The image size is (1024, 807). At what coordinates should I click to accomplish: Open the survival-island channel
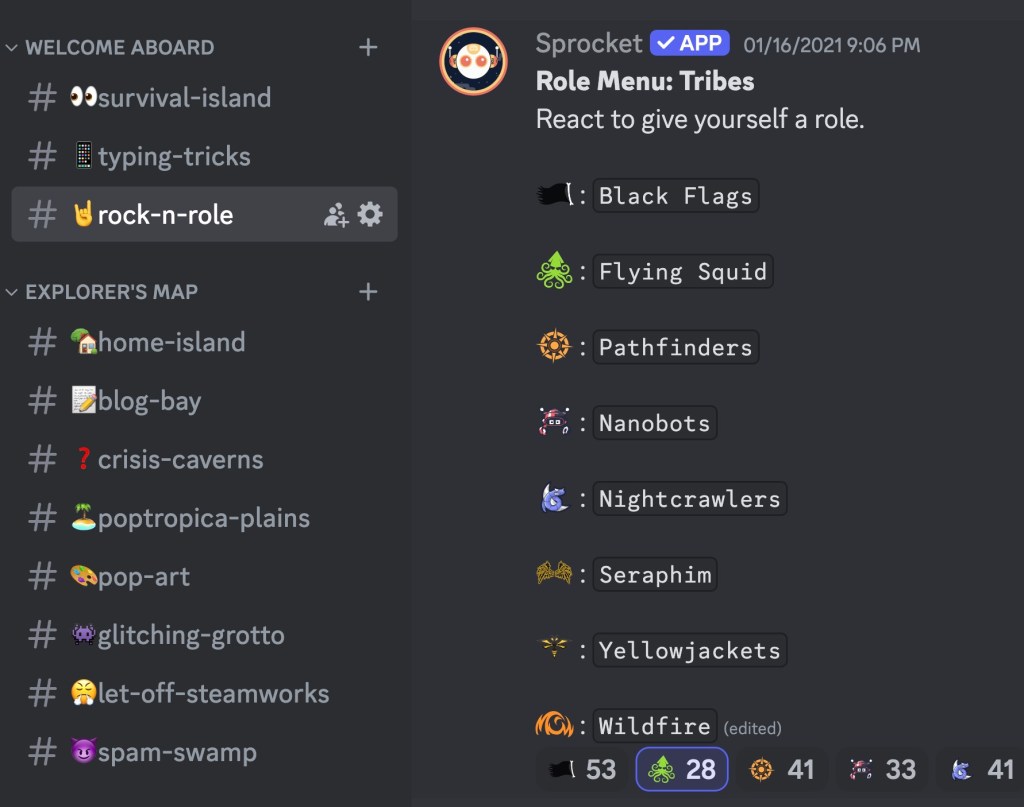pos(170,98)
